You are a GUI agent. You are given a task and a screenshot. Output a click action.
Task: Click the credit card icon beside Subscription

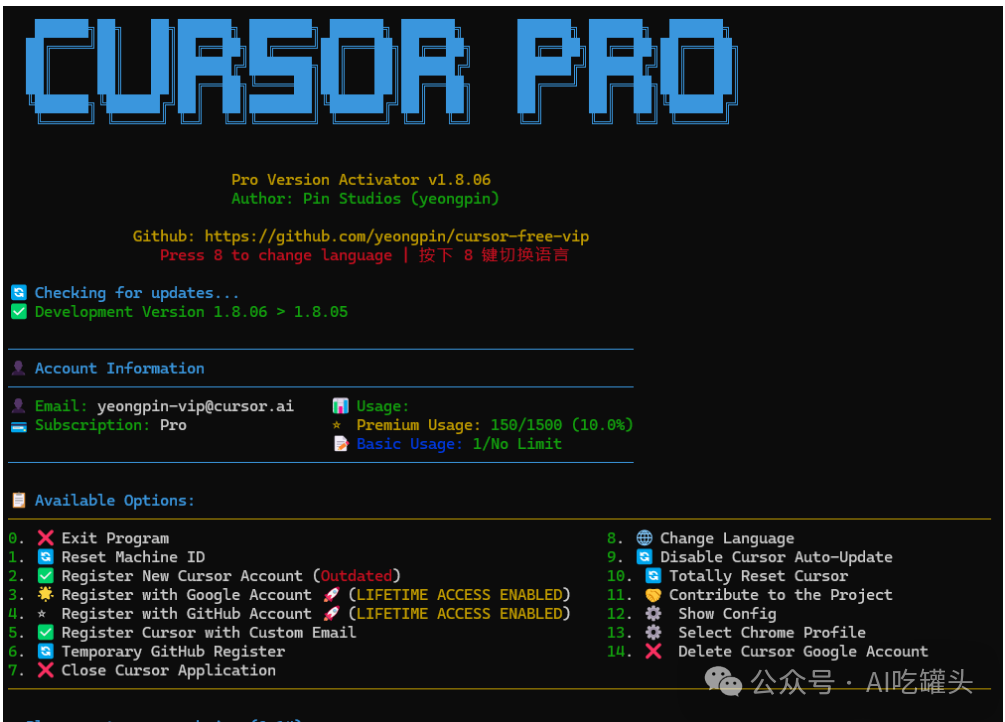pyautogui.click(x=19, y=426)
